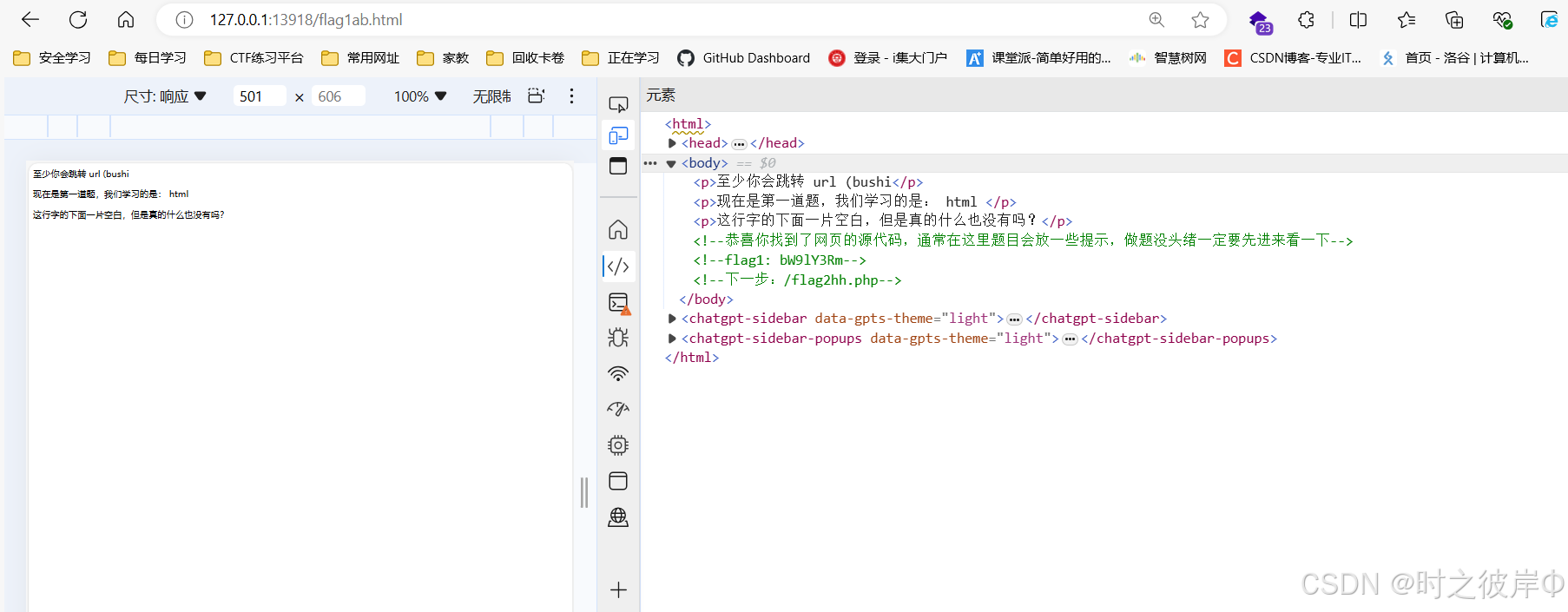Open the 安全学习 bookmark folder

(x=52, y=58)
